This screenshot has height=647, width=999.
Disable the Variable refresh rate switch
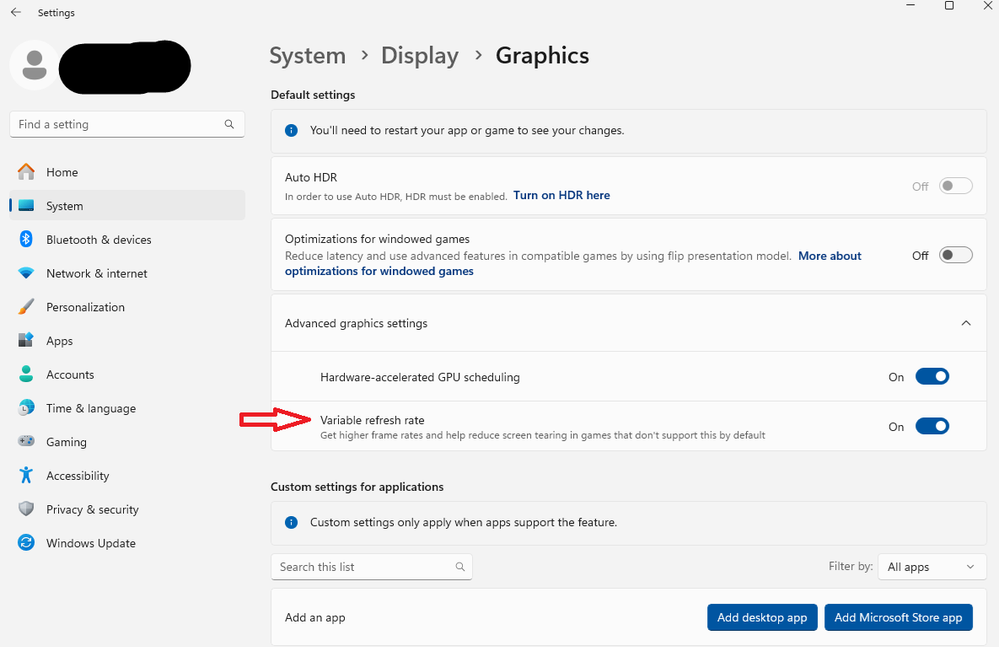pyautogui.click(x=932, y=426)
